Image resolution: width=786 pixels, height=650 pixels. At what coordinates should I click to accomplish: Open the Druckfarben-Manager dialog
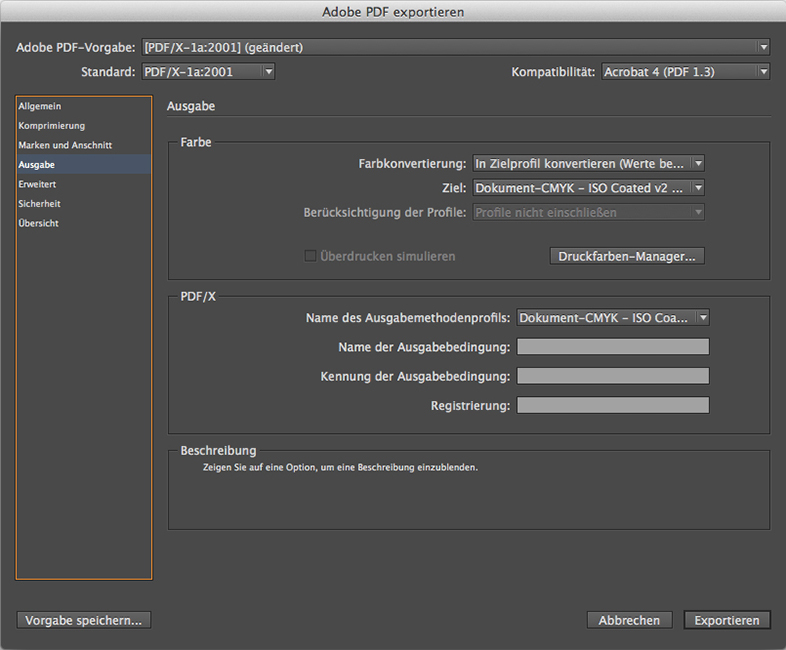(x=627, y=256)
